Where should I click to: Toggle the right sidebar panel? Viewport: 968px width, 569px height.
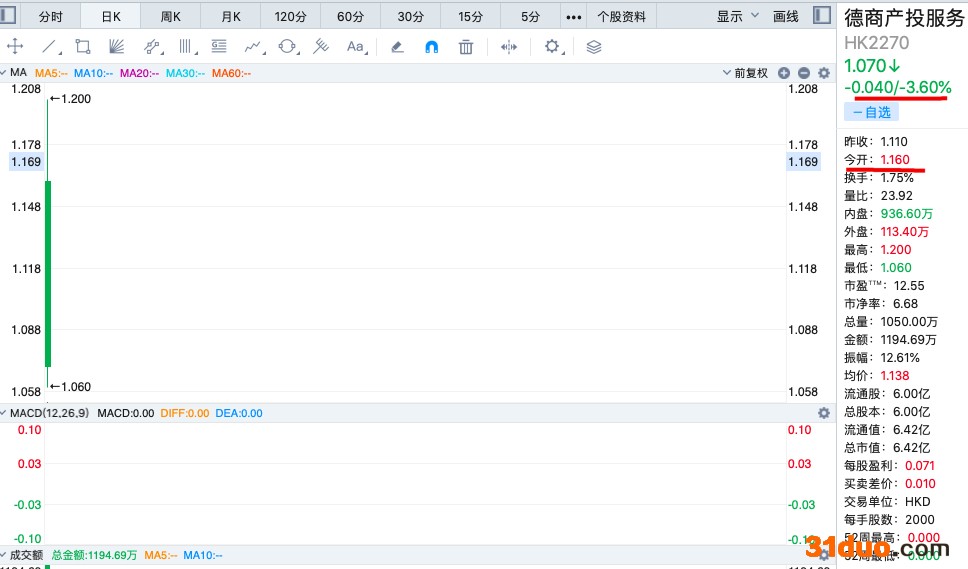822,16
